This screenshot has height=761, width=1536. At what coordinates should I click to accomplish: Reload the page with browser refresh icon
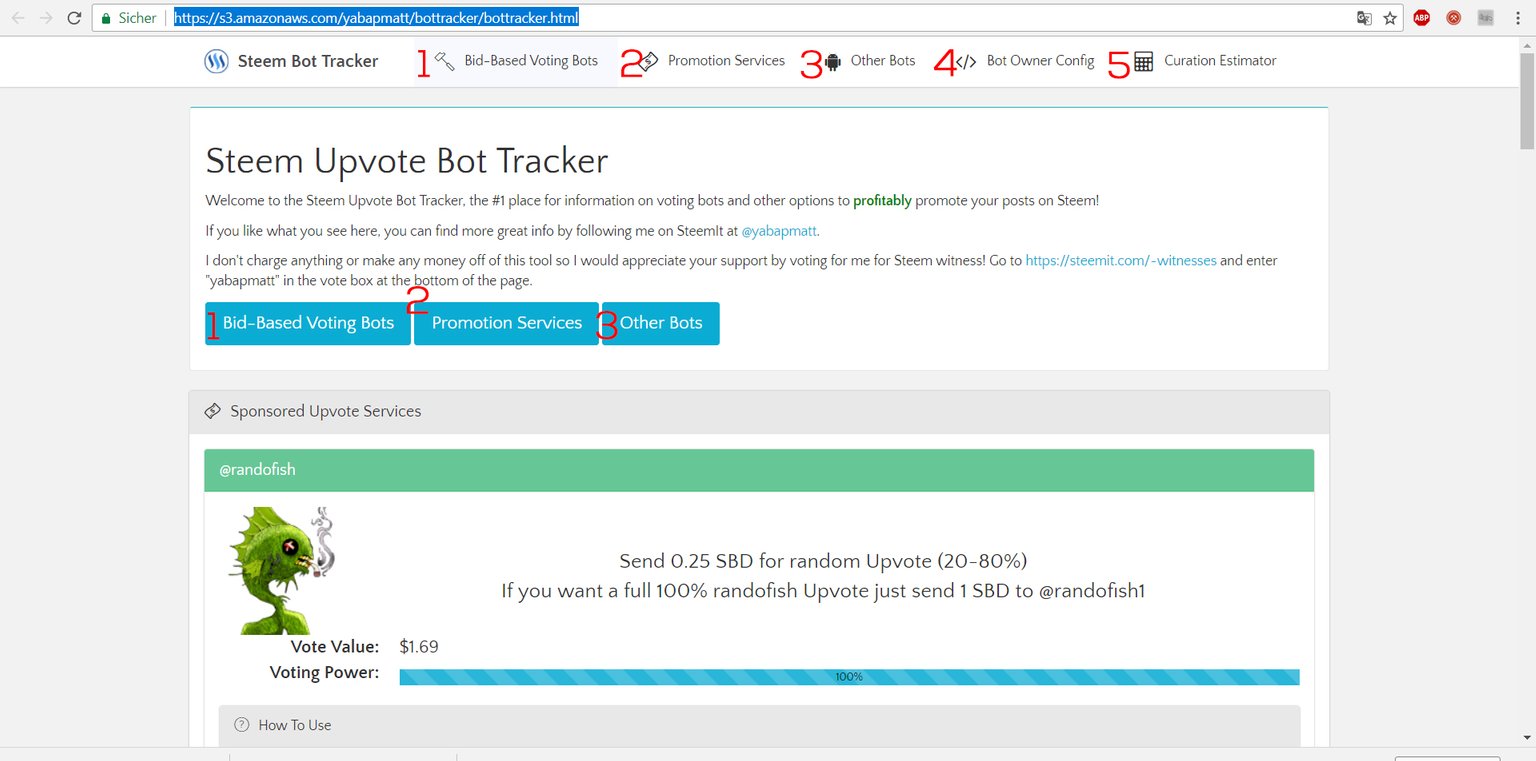pyautogui.click(x=74, y=18)
